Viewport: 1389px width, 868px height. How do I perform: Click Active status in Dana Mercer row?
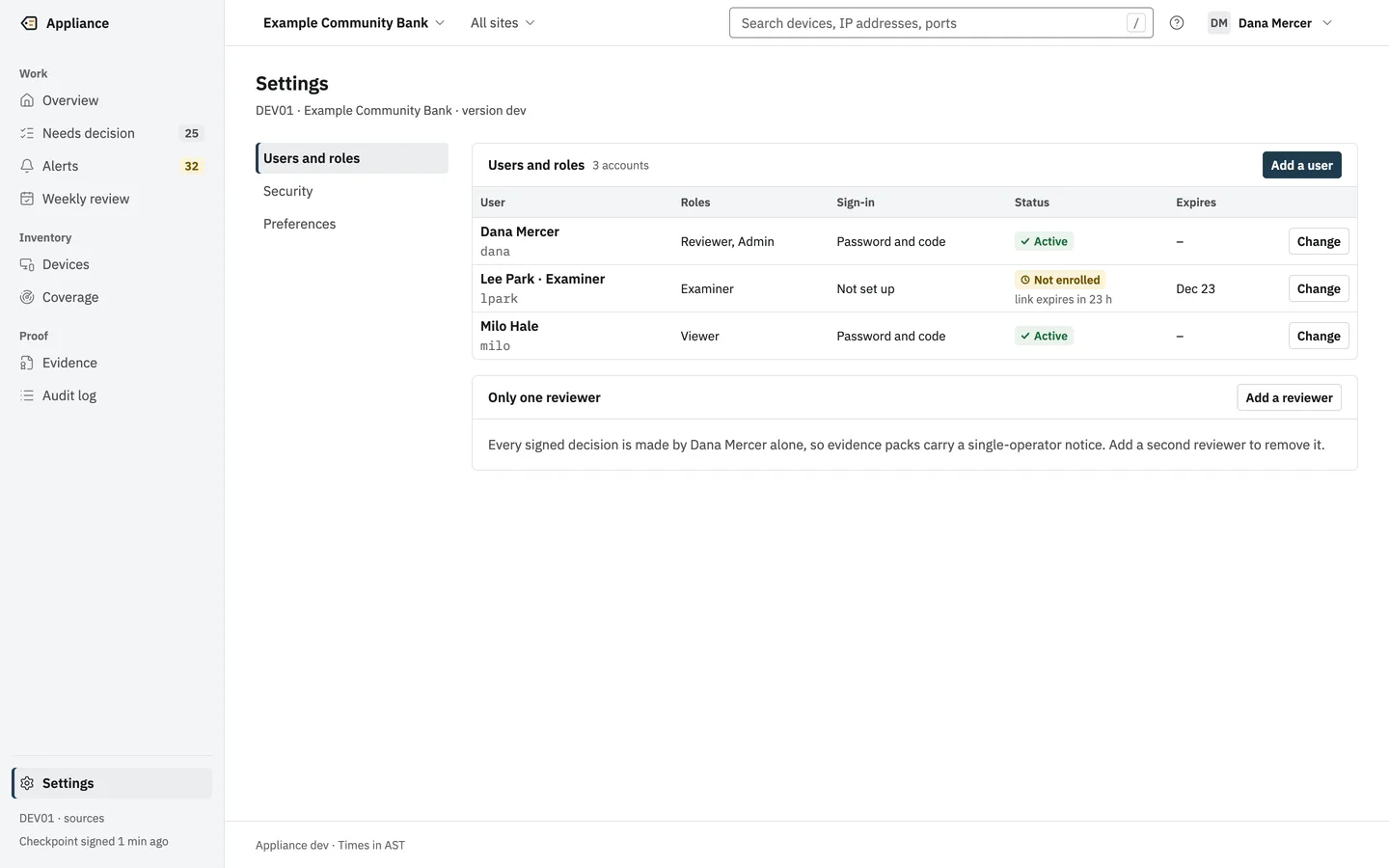[1044, 241]
